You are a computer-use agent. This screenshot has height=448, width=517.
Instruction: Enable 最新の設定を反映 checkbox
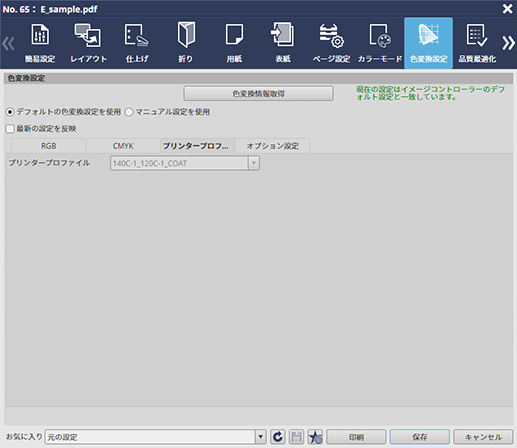(x=10, y=129)
